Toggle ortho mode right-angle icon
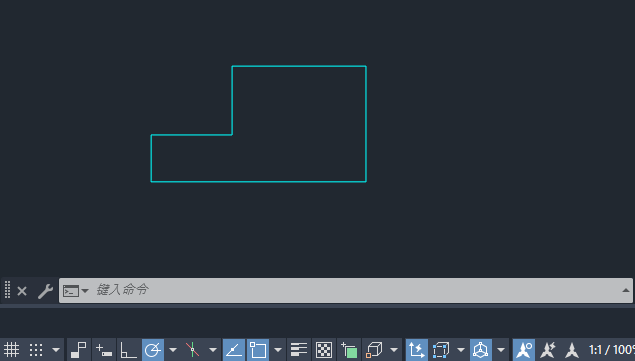635x361 pixels. tap(128, 350)
